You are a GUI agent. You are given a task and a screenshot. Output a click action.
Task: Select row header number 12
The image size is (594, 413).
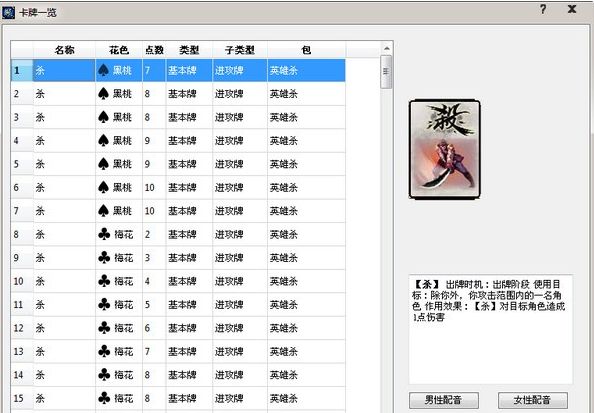(x=22, y=328)
